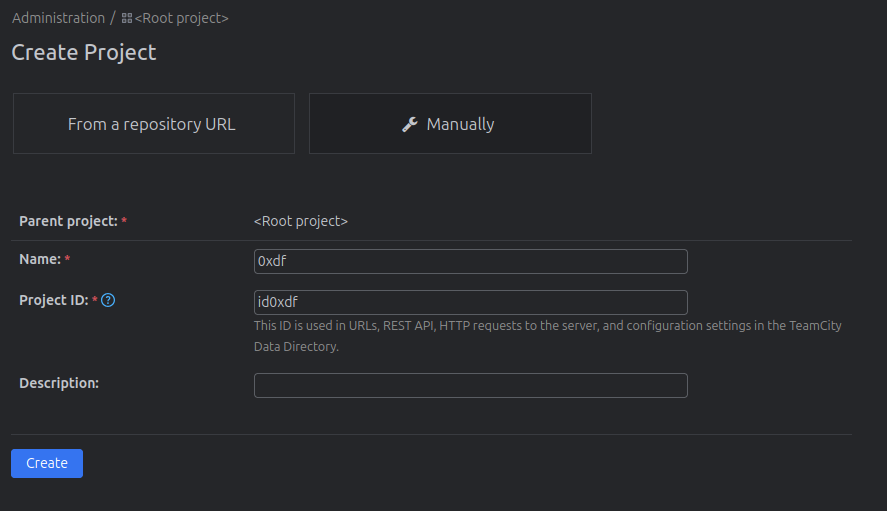The image size is (887, 511).
Task: Click the red asterisk beside Name
Action: point(67,260)
